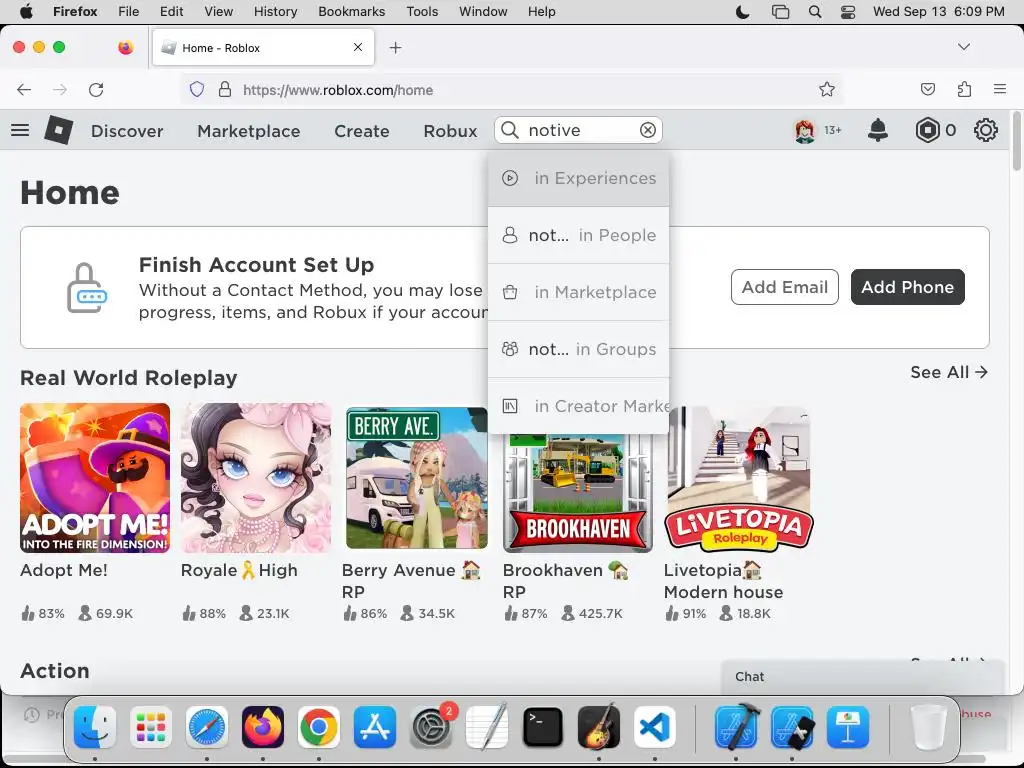Close the Home - Roblox tab
The width and height of the screenshot is (1024, 768).
coord(358,47)
